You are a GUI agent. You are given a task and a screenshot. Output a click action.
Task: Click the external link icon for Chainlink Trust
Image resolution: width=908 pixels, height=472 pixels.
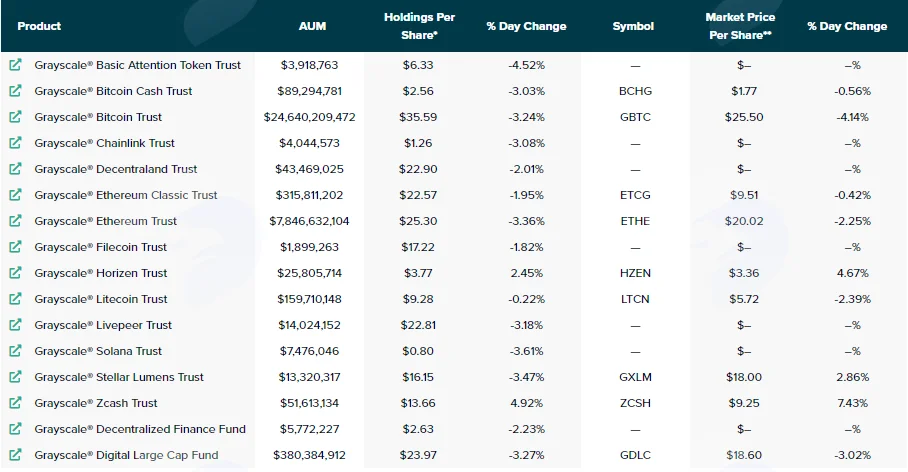click(x=15, y=142)
